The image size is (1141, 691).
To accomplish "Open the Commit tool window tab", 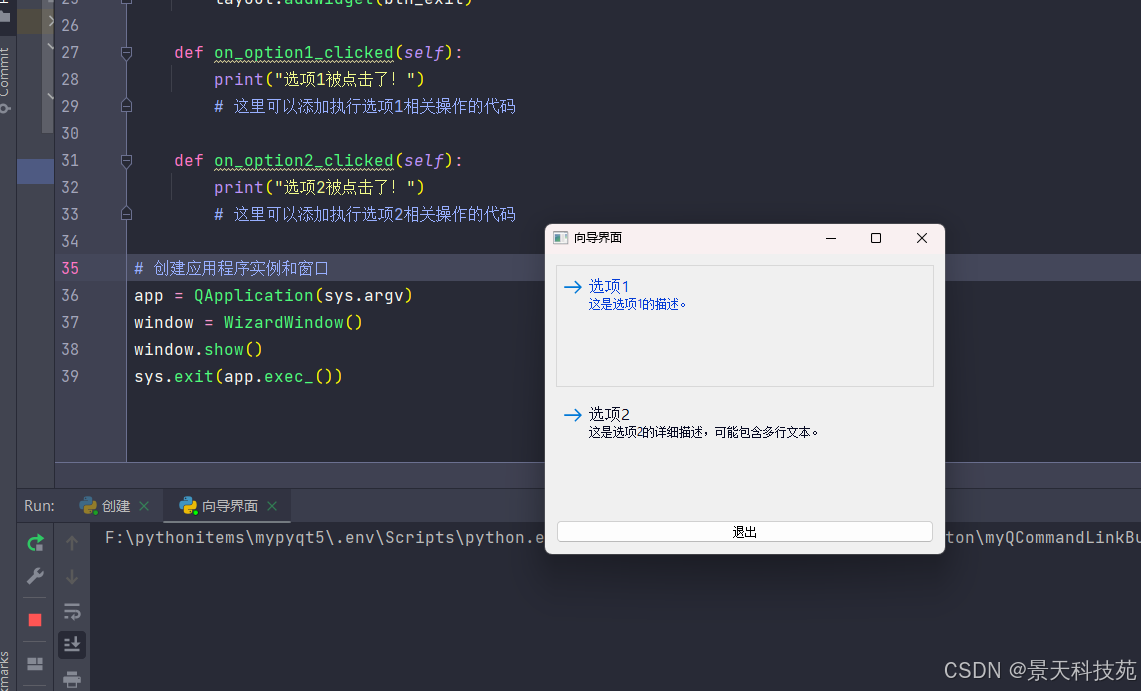I will [5, 79].
